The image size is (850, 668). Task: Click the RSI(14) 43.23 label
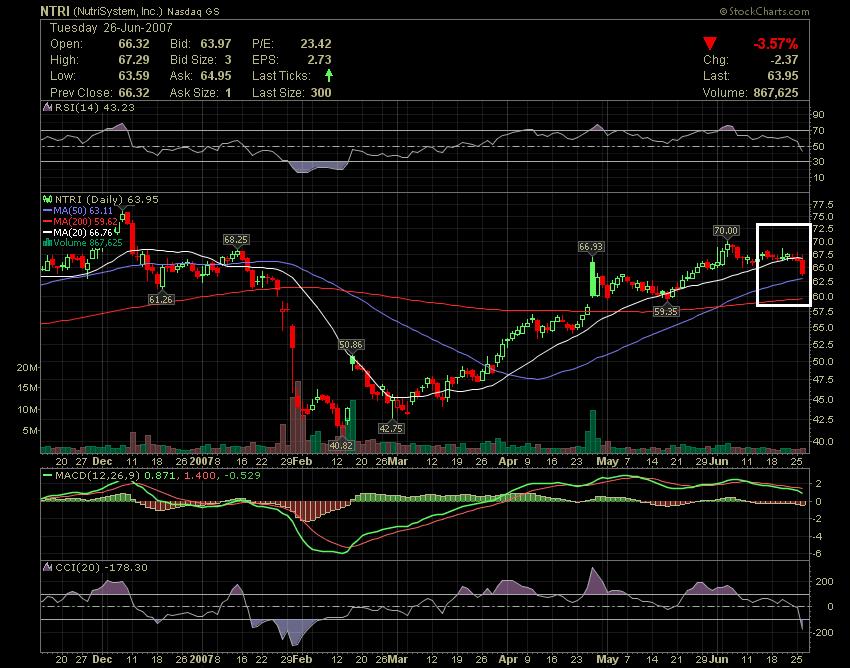point(95,107)
